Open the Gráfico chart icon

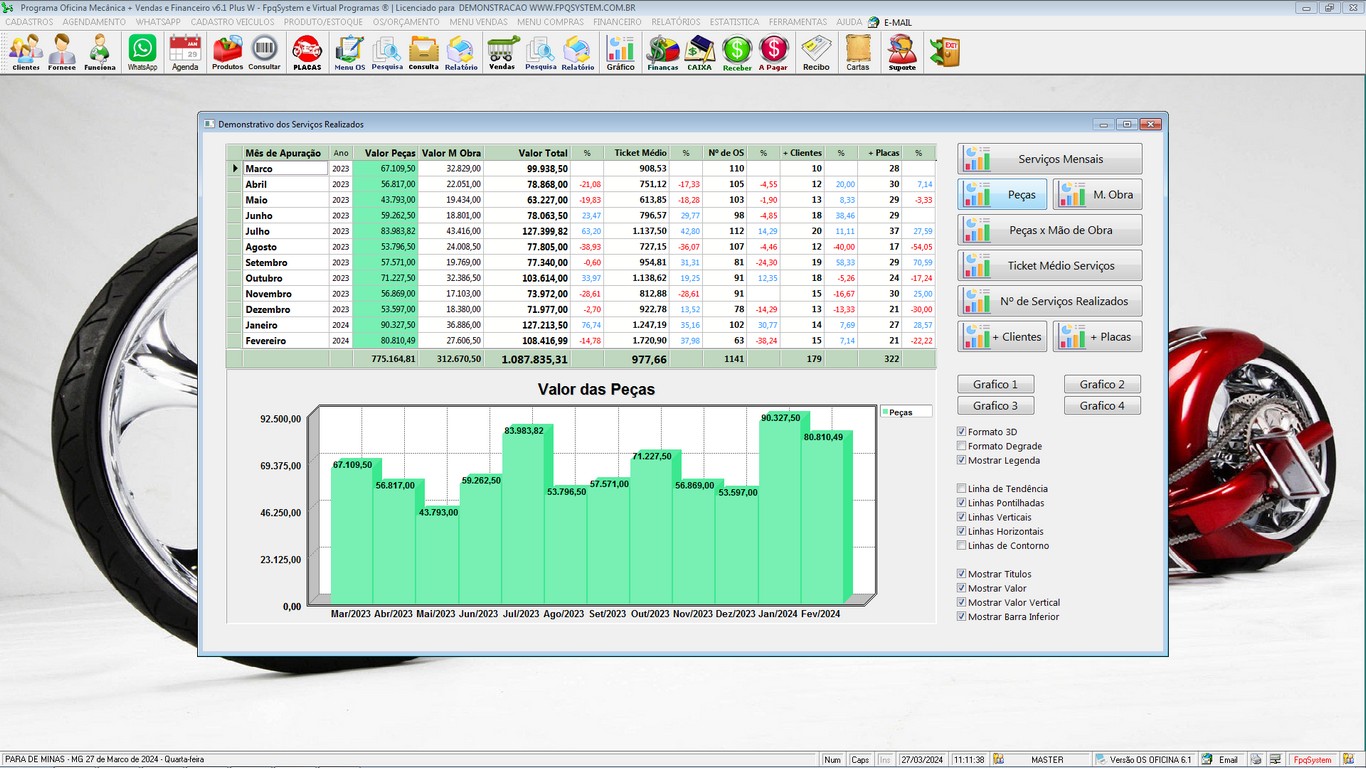coord(620,52)
